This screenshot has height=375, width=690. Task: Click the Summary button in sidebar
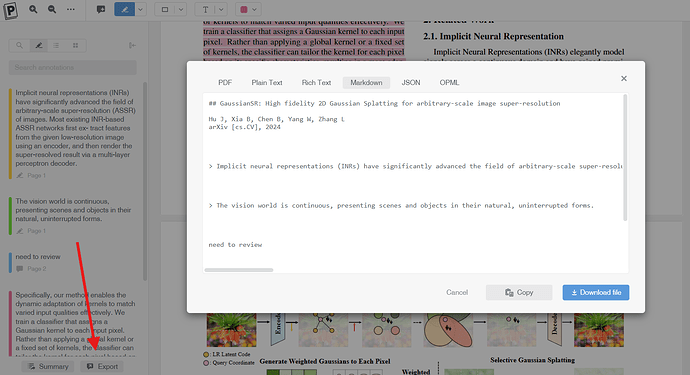pos(48,366)
